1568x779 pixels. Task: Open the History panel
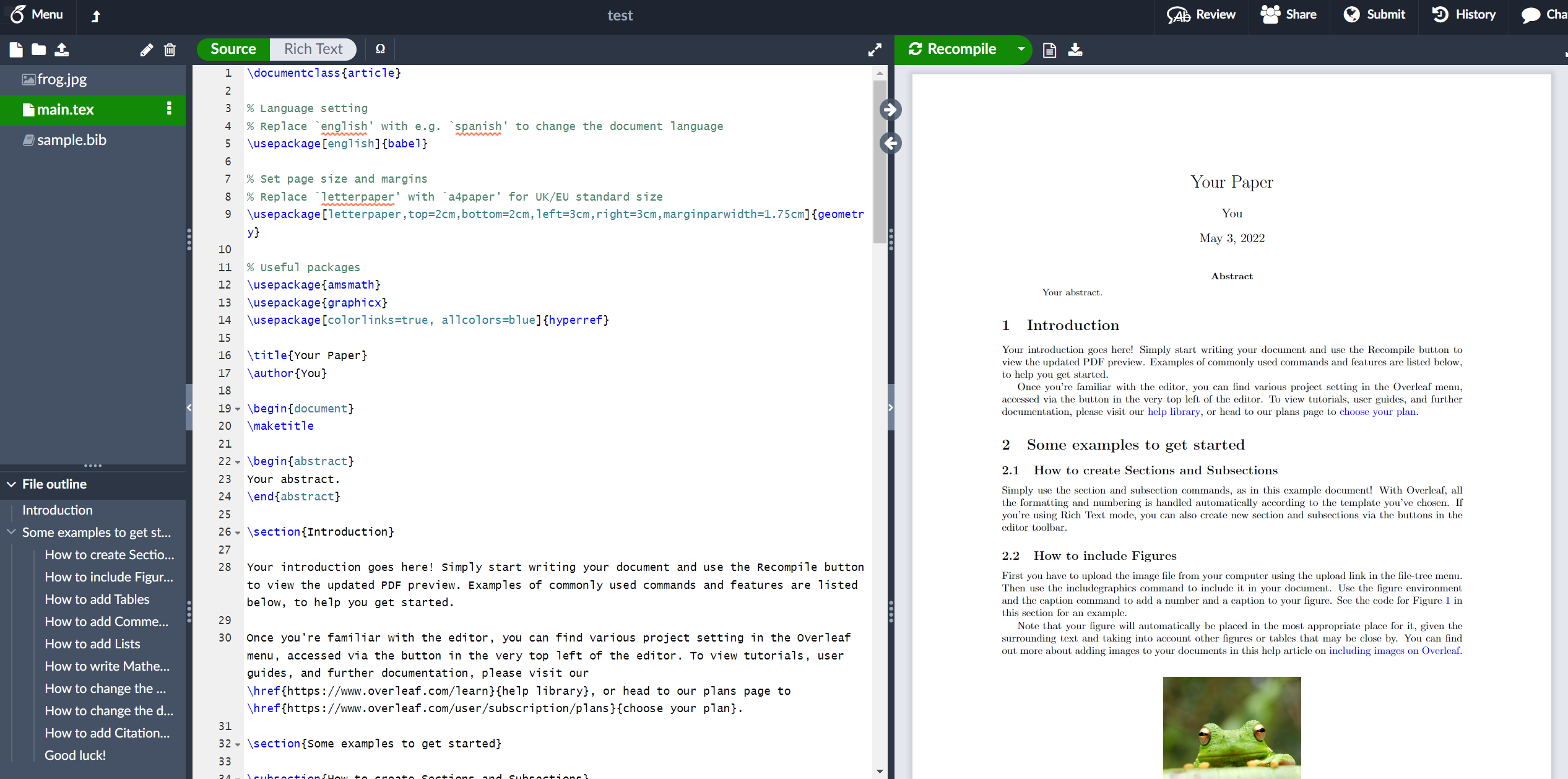coord(1464,14)
